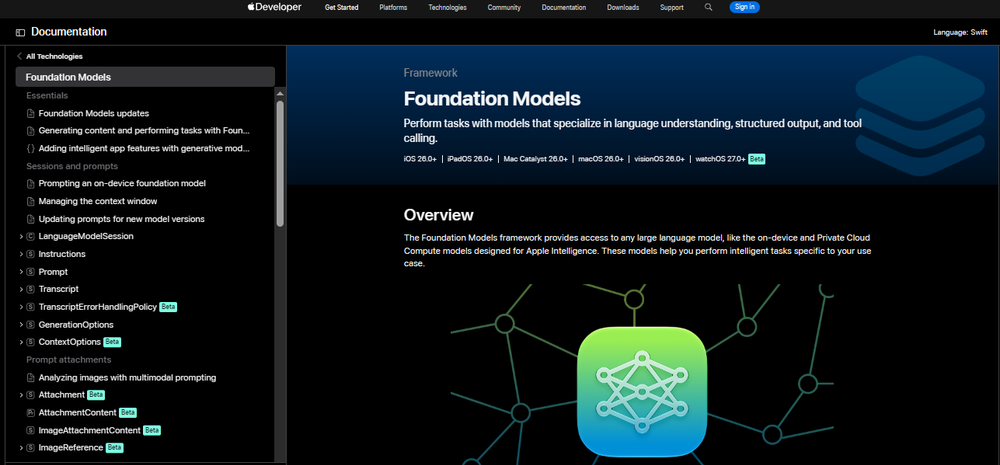Open the Documentation nav menu item
The image size is (1000, 465).
pyautogui.click(x=564, y=8)
